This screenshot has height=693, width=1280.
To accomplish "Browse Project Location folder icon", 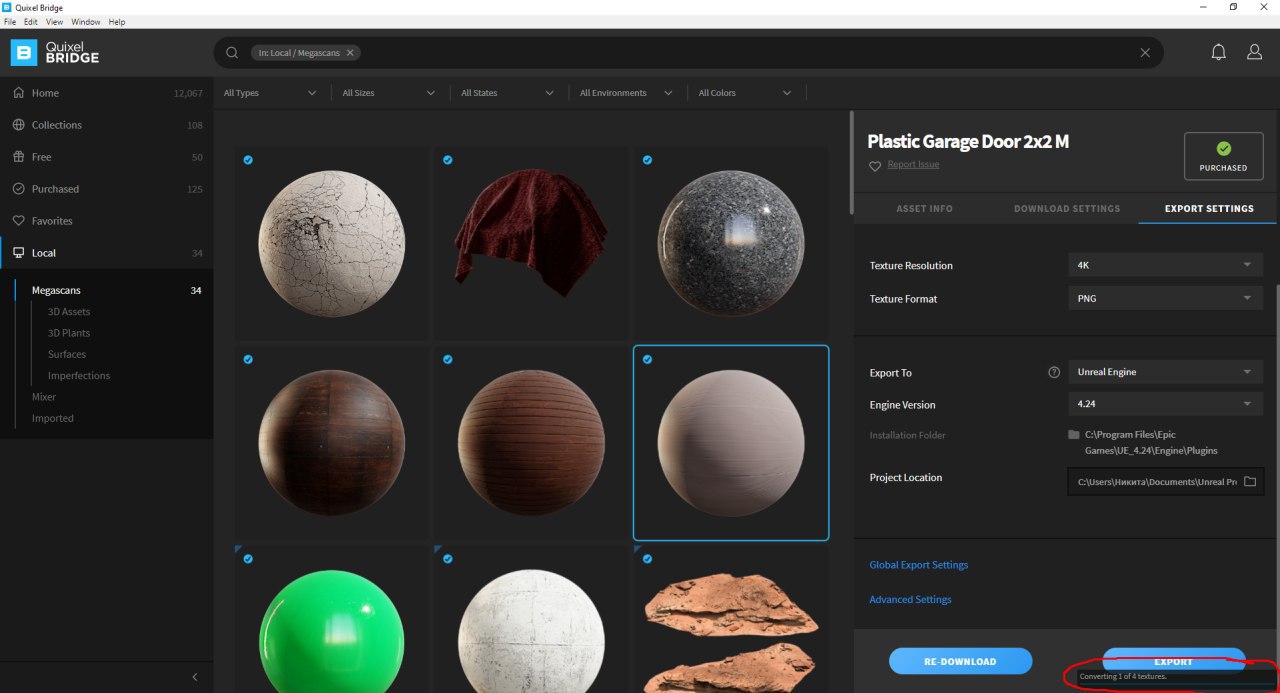I will click(1250, 482).
